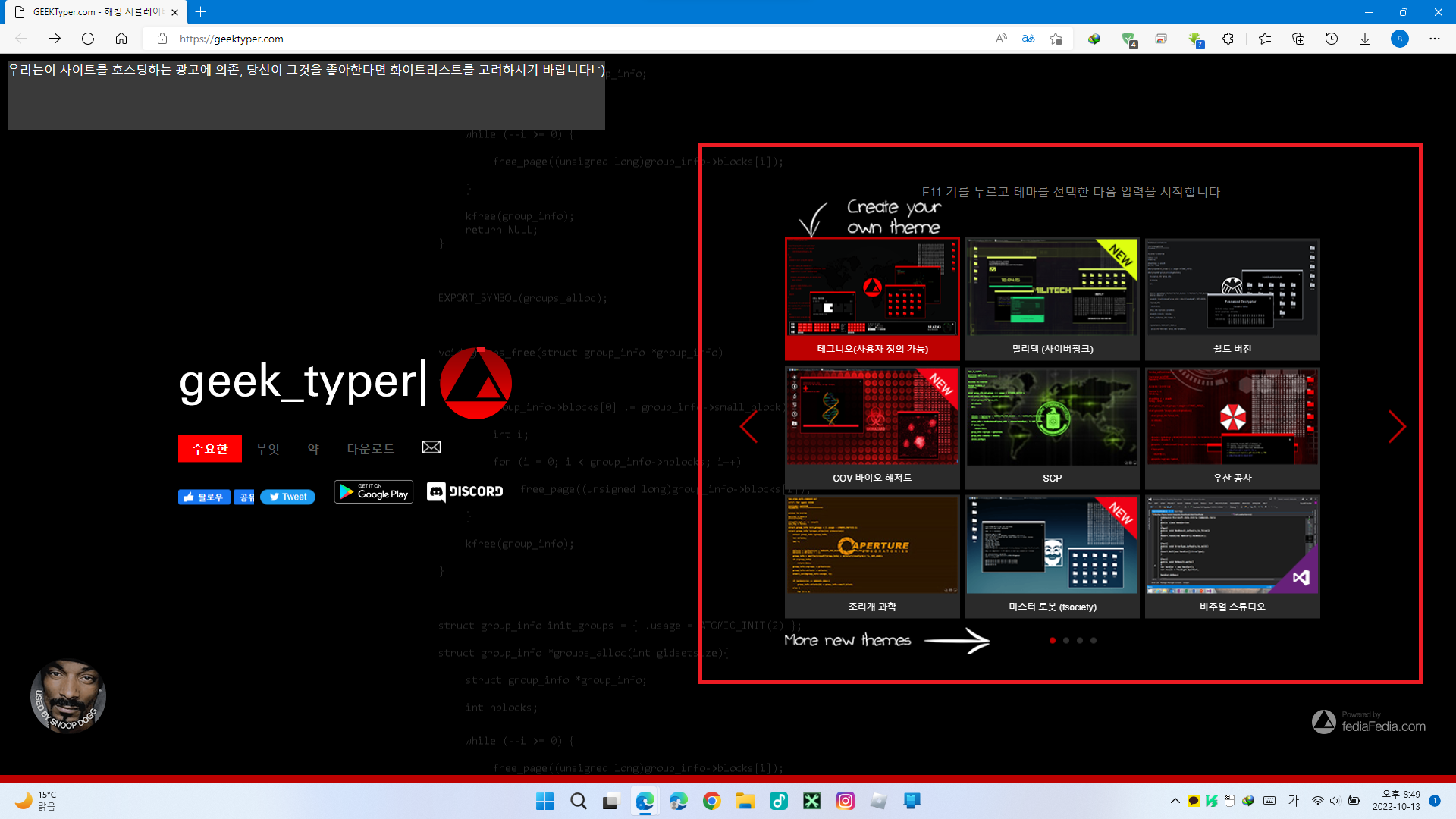Click the envelope mail icon

tap(431, 447)
